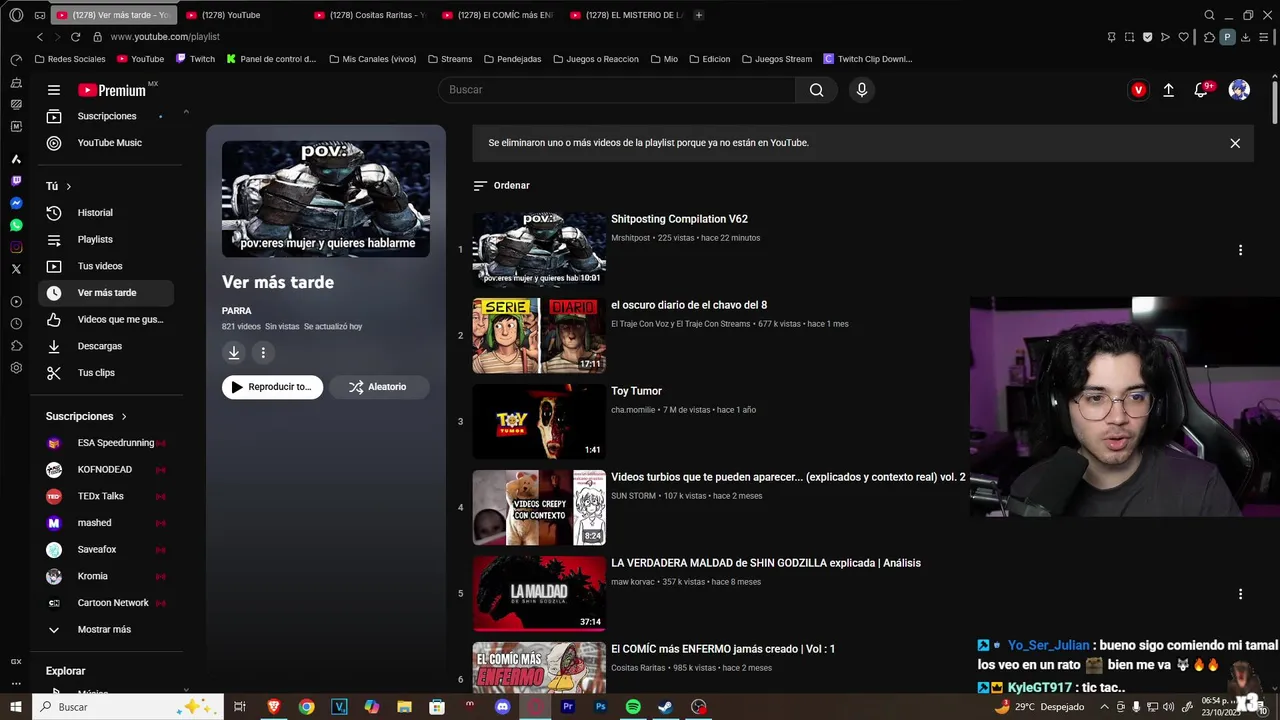
Task: Expand Suscripciones section chevron
Action: point(124,416)
